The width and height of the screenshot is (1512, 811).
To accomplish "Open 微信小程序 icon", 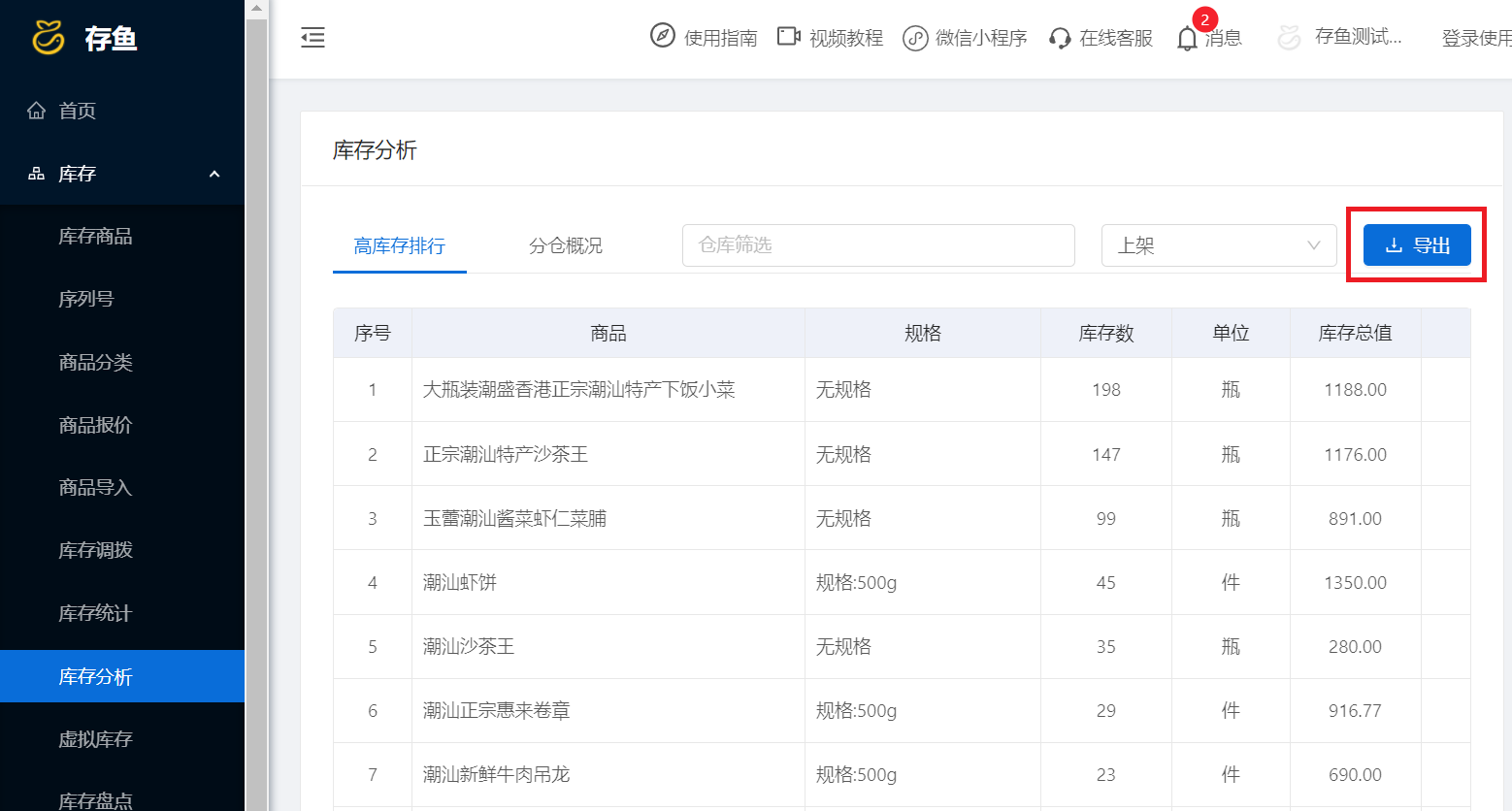I will [x=915, y=38].
